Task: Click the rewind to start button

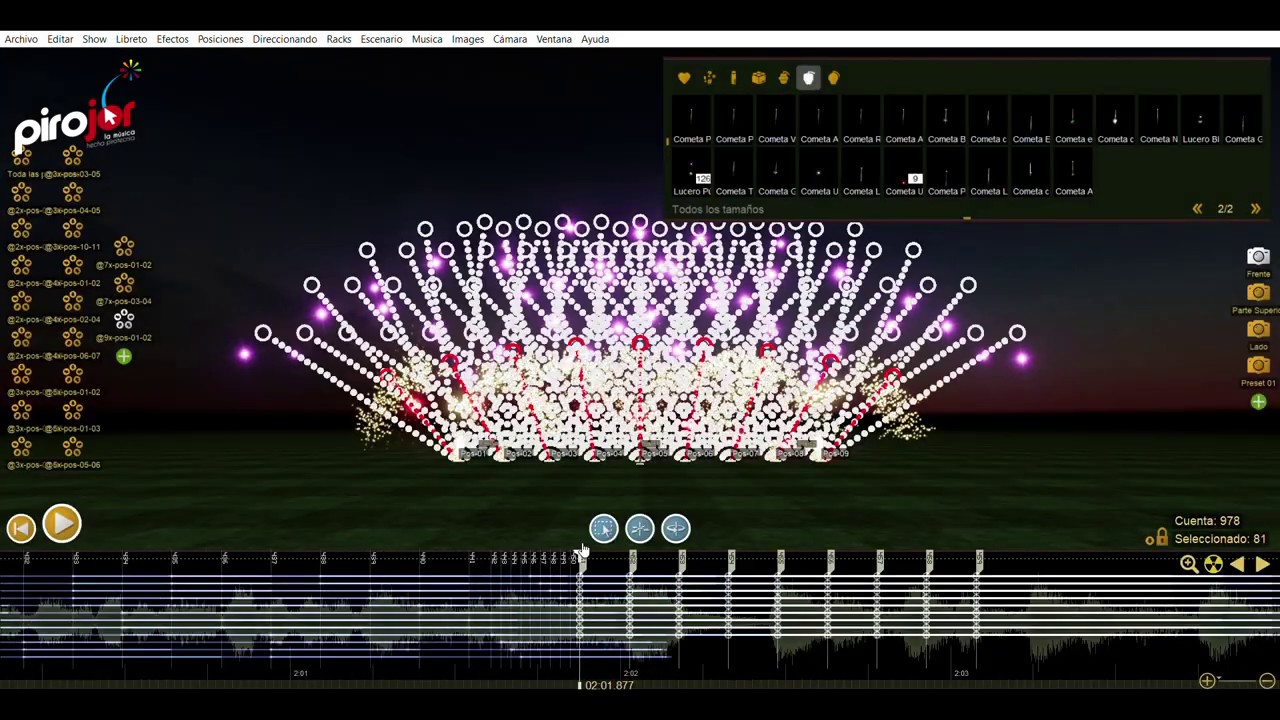Action: tap(21, 528)
